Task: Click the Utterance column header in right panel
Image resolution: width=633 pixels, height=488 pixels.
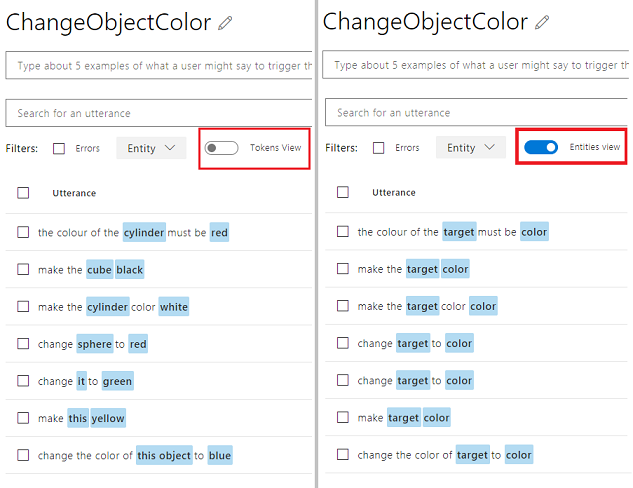Action: pyautogui.click(x=394, y=192)
